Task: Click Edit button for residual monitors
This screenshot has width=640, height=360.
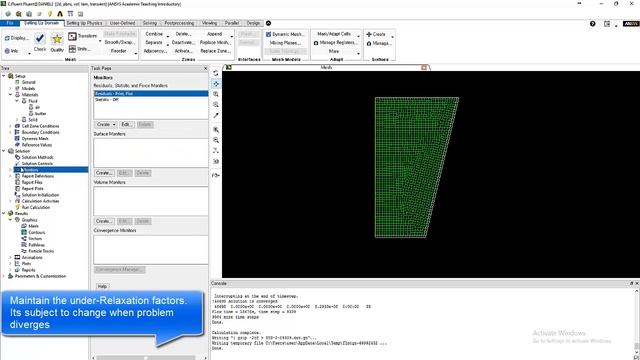Action: pos(126,124)
